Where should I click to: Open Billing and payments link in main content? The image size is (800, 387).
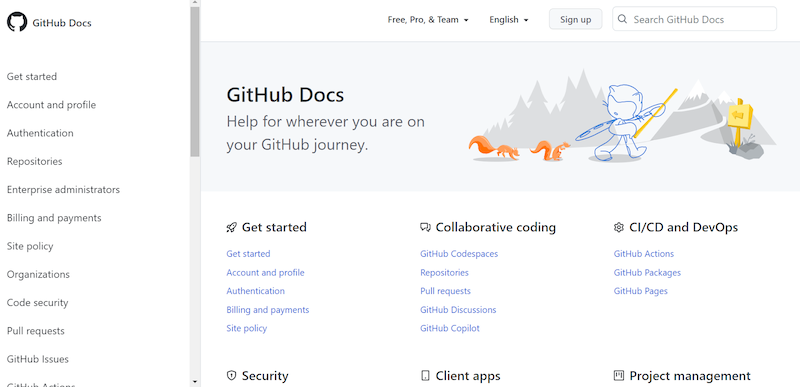click(268, 309)
